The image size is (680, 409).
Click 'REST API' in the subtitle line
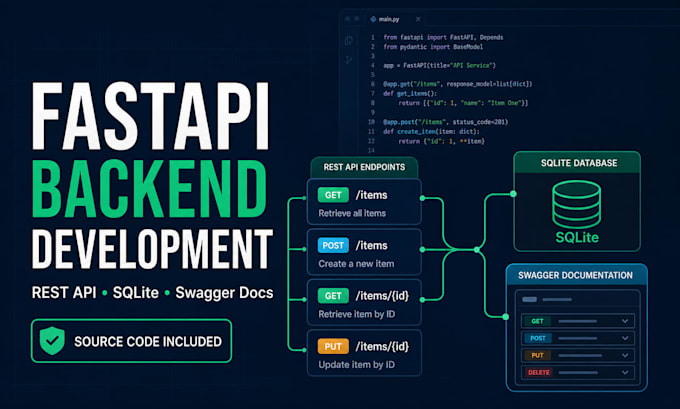64,293
